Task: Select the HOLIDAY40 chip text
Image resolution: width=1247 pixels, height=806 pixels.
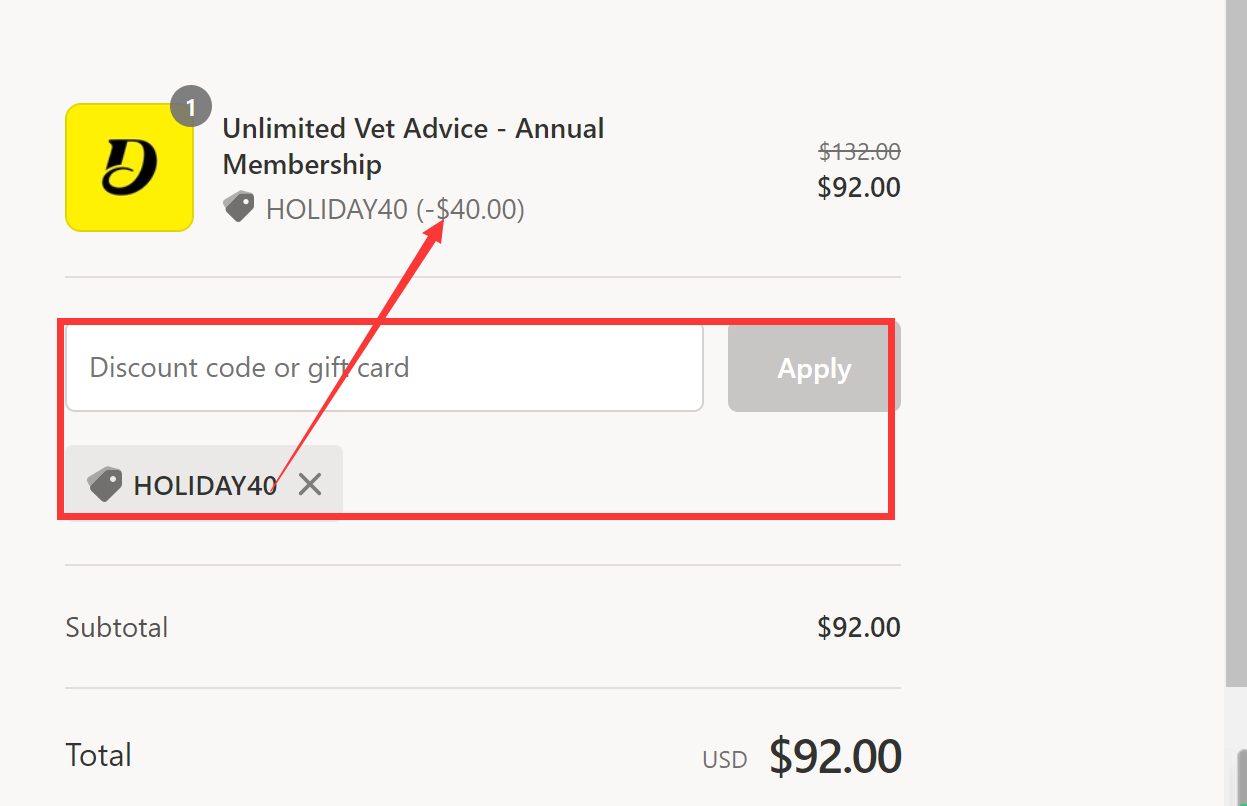Action: pyautogui.click(x=205, y=484)
